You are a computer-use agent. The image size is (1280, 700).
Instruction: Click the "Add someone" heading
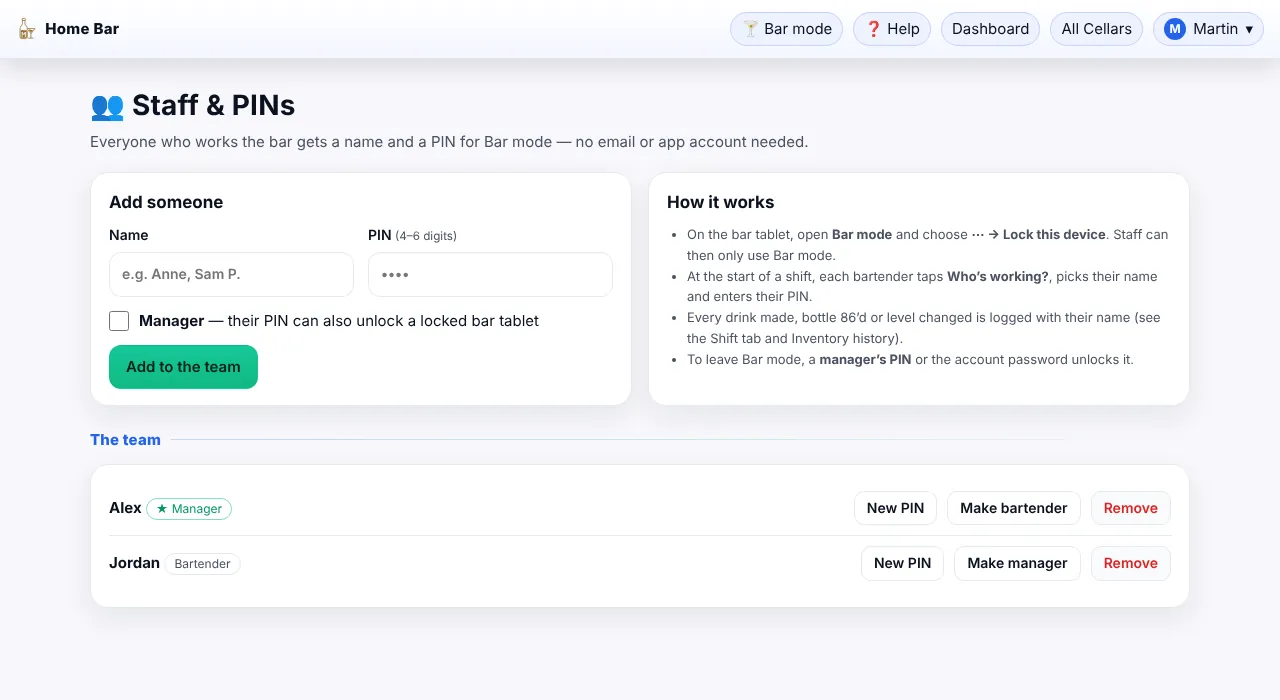tap(166, 202)
